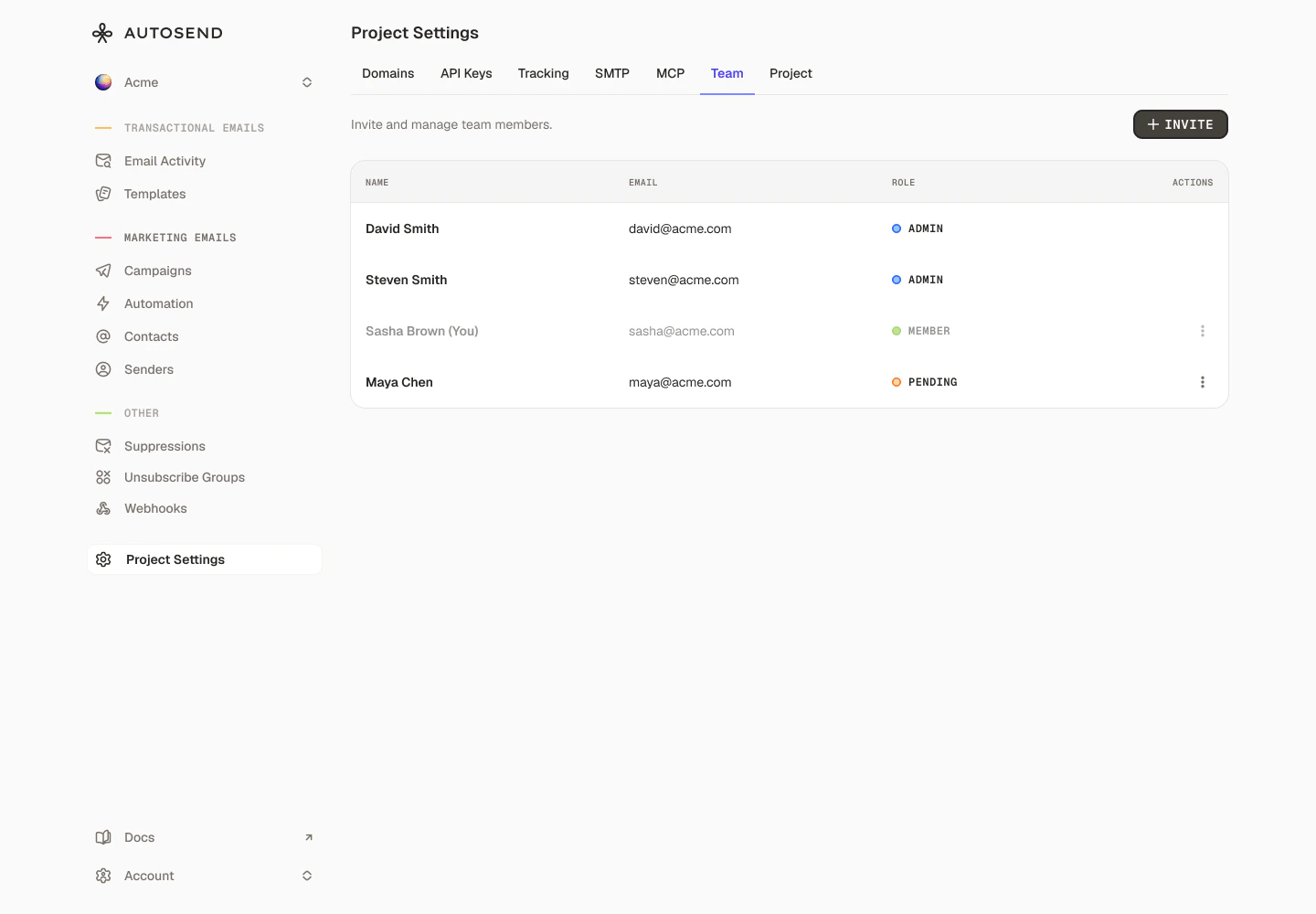Open the Senders page
Screen dimensions: 1316x914
click(x=149, y=369)
